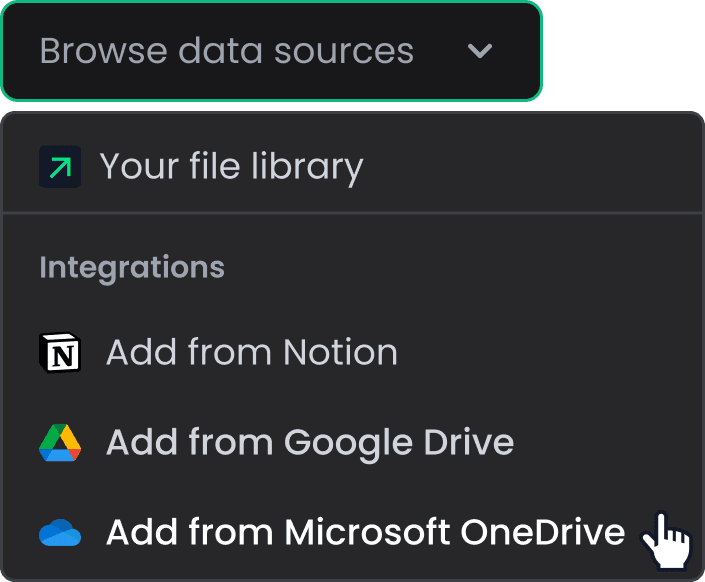705x582 pixels.
Task: Collapse the menu using the chevron arrow
Action: point(480,51)
